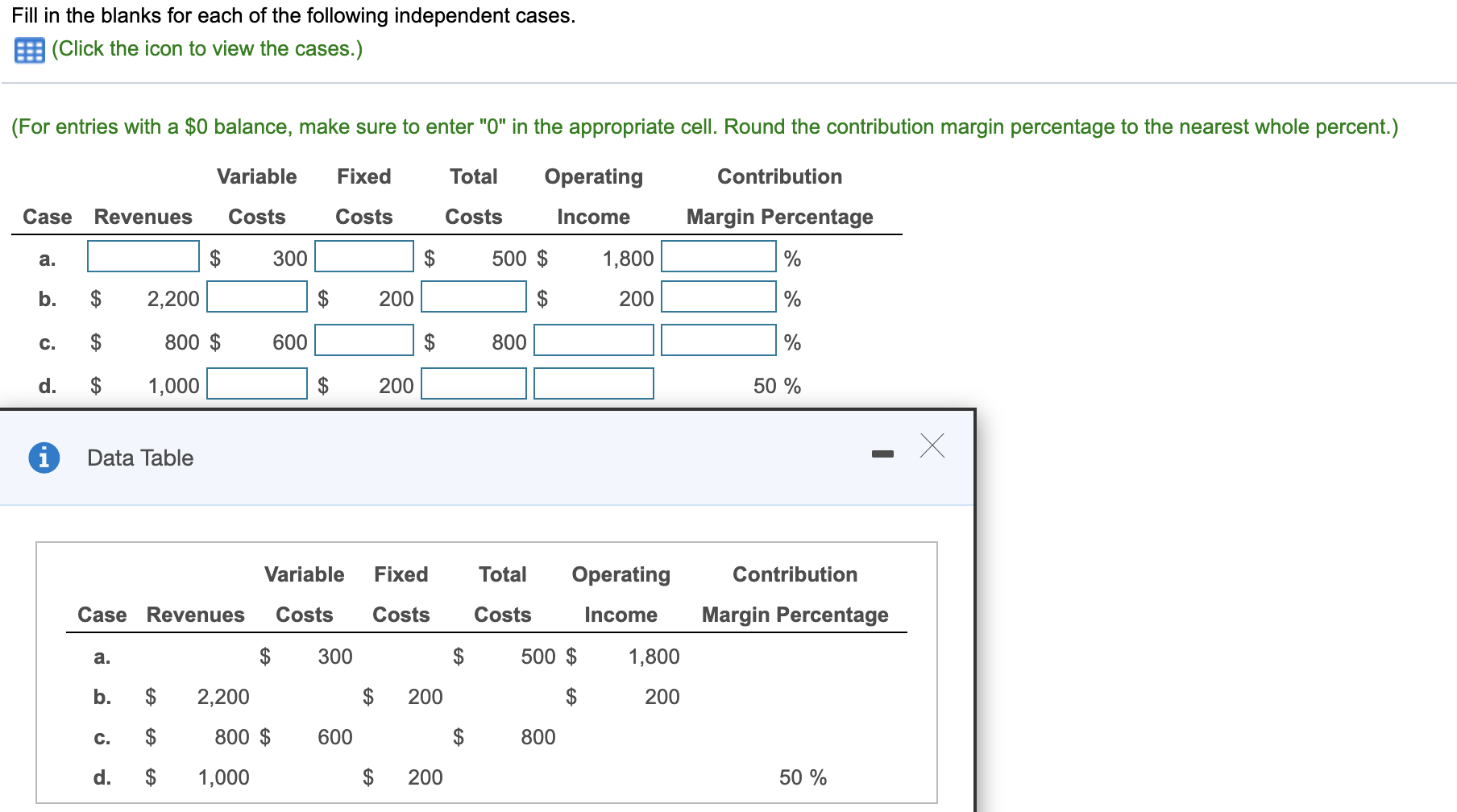Minimize the Data Table popup
Image resolution: width=1457 pixels, height=812 pixels.
pos(882,454)
